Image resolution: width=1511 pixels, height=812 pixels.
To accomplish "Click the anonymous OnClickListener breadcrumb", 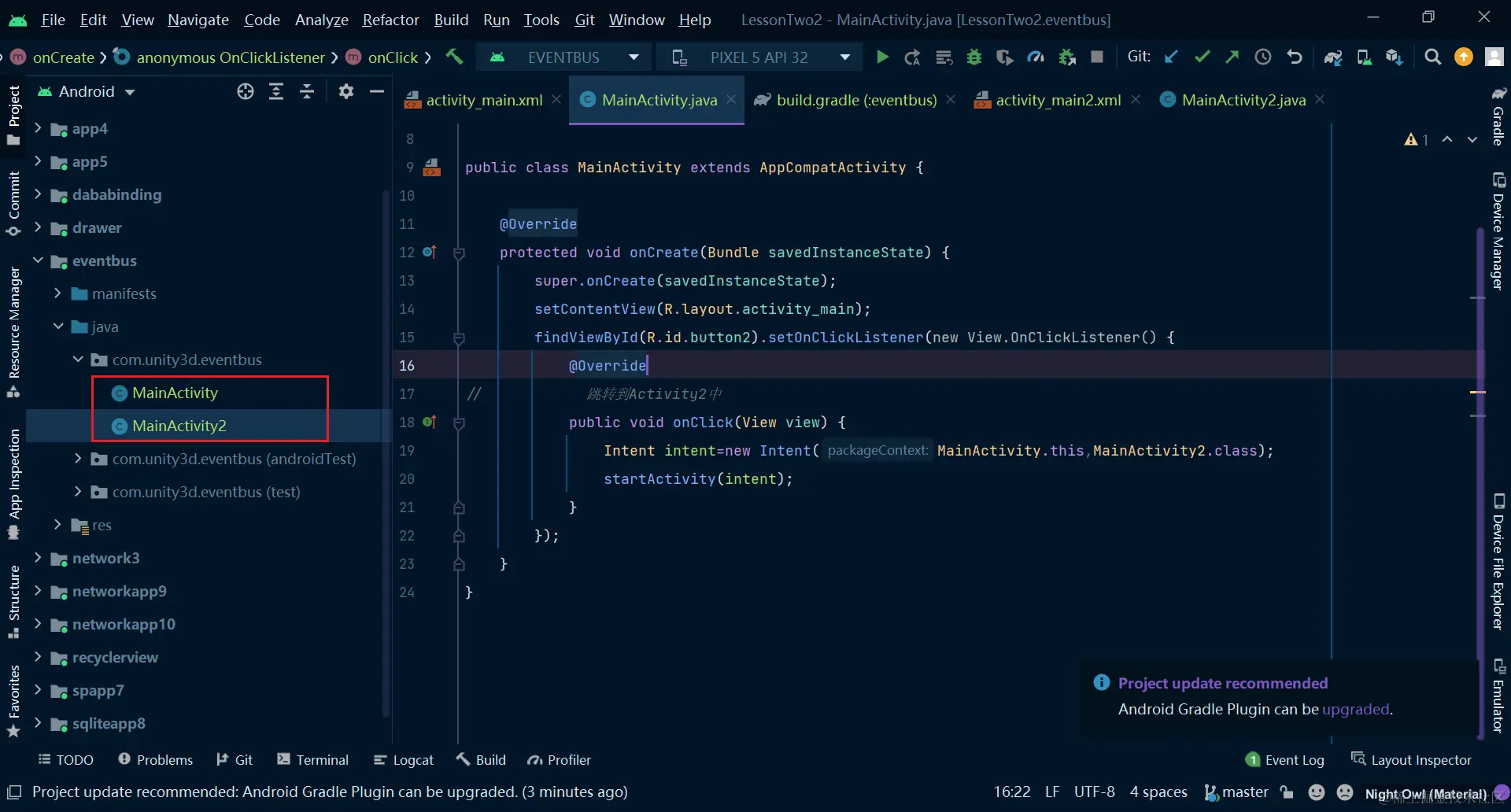I will click(x=220, y=57).
